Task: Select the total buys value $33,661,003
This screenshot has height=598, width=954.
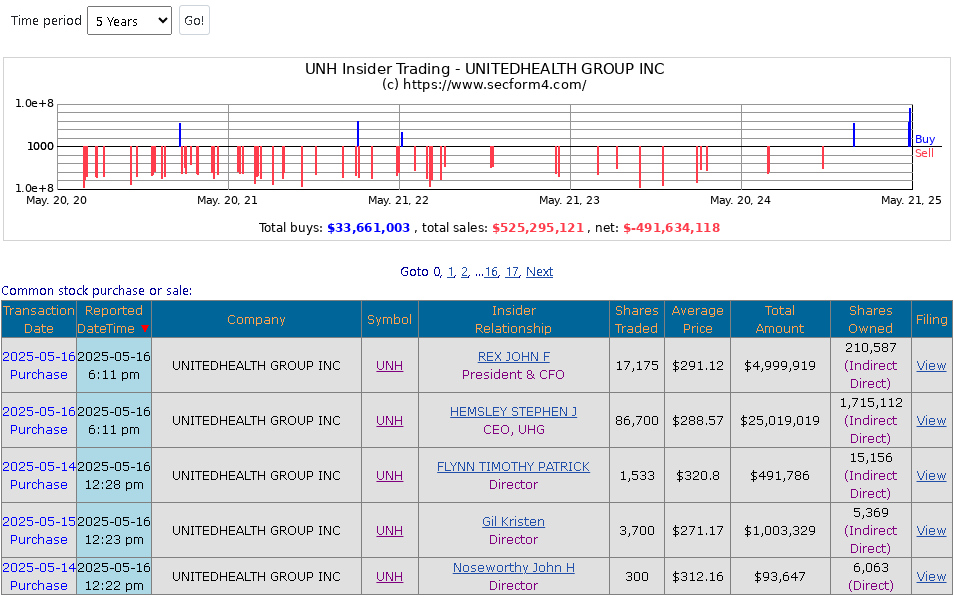Action: point(369,228)
